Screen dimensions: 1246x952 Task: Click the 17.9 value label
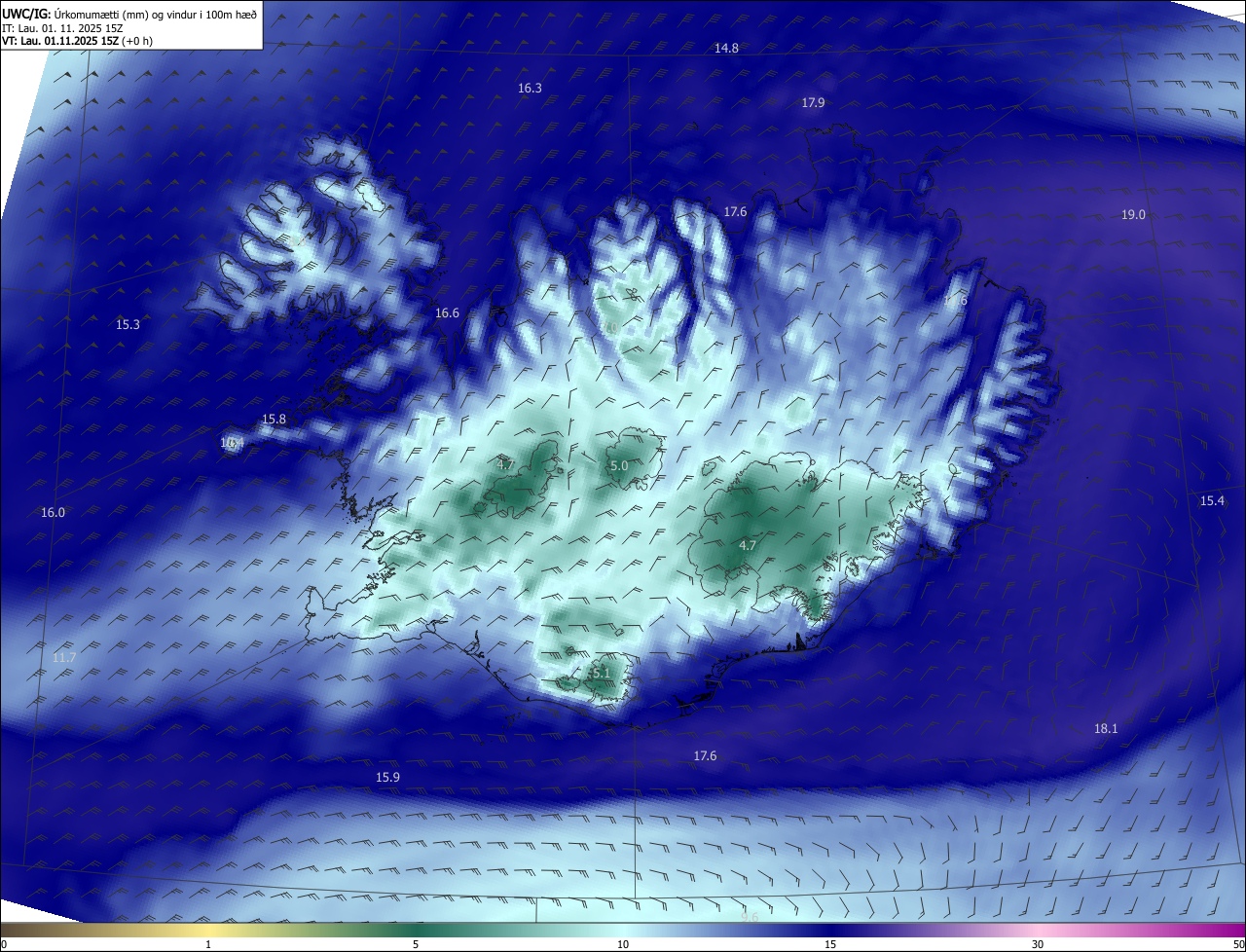(x=813, y=102)
